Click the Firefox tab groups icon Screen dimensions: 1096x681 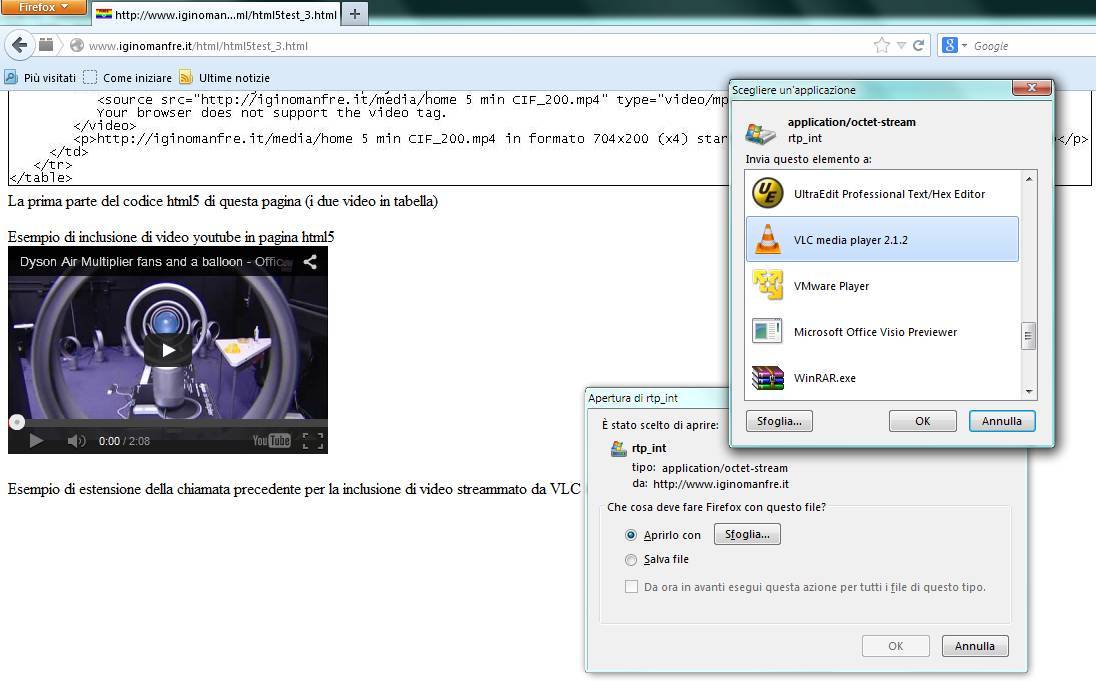46,45
